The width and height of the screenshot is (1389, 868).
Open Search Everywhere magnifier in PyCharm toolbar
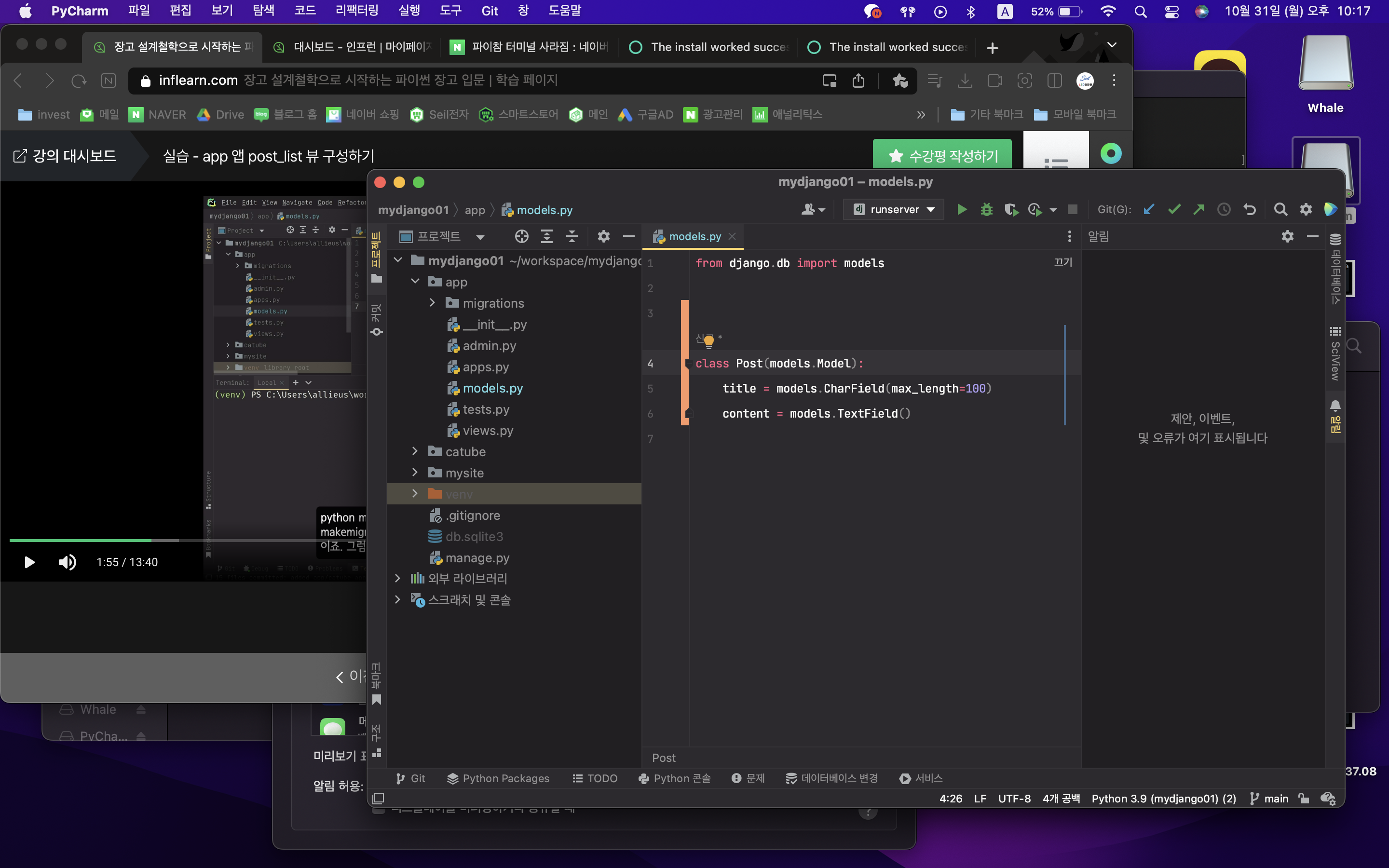(x=1280, y=210)
